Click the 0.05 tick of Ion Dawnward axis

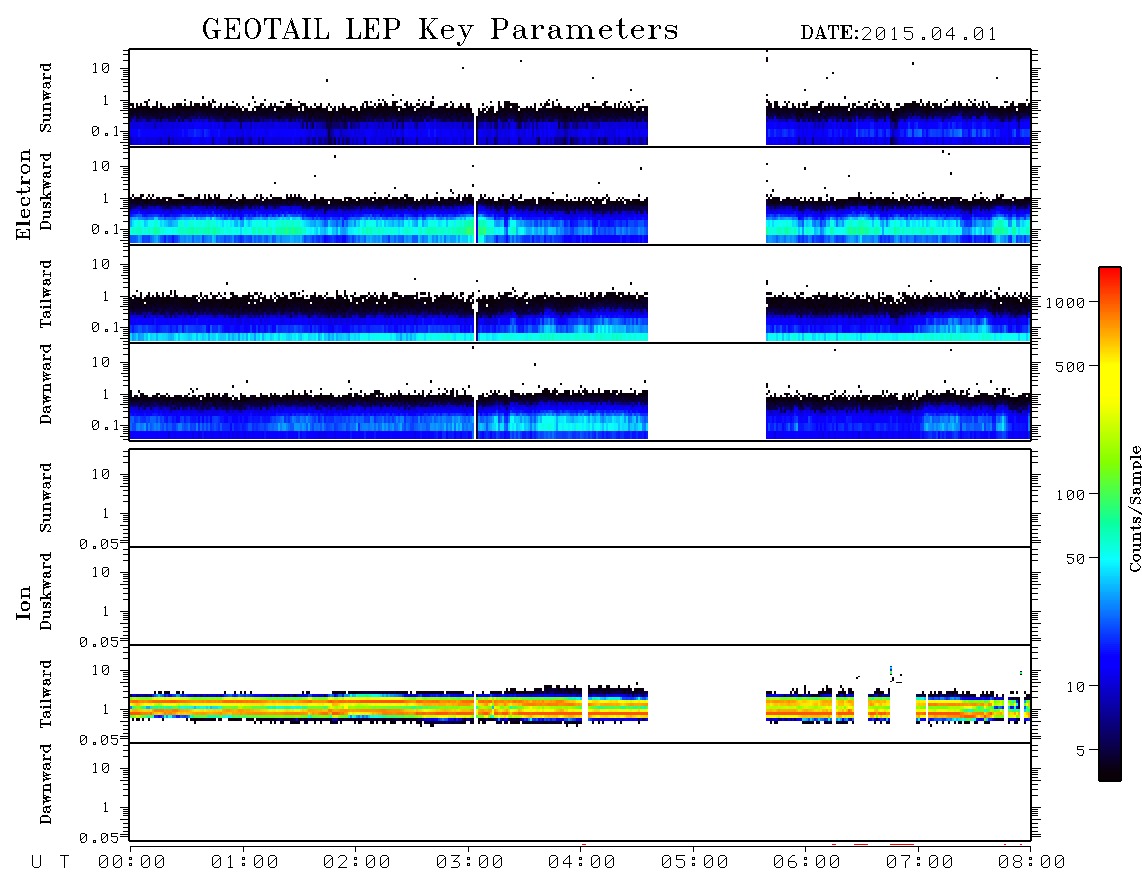click(x=99, y=838)
